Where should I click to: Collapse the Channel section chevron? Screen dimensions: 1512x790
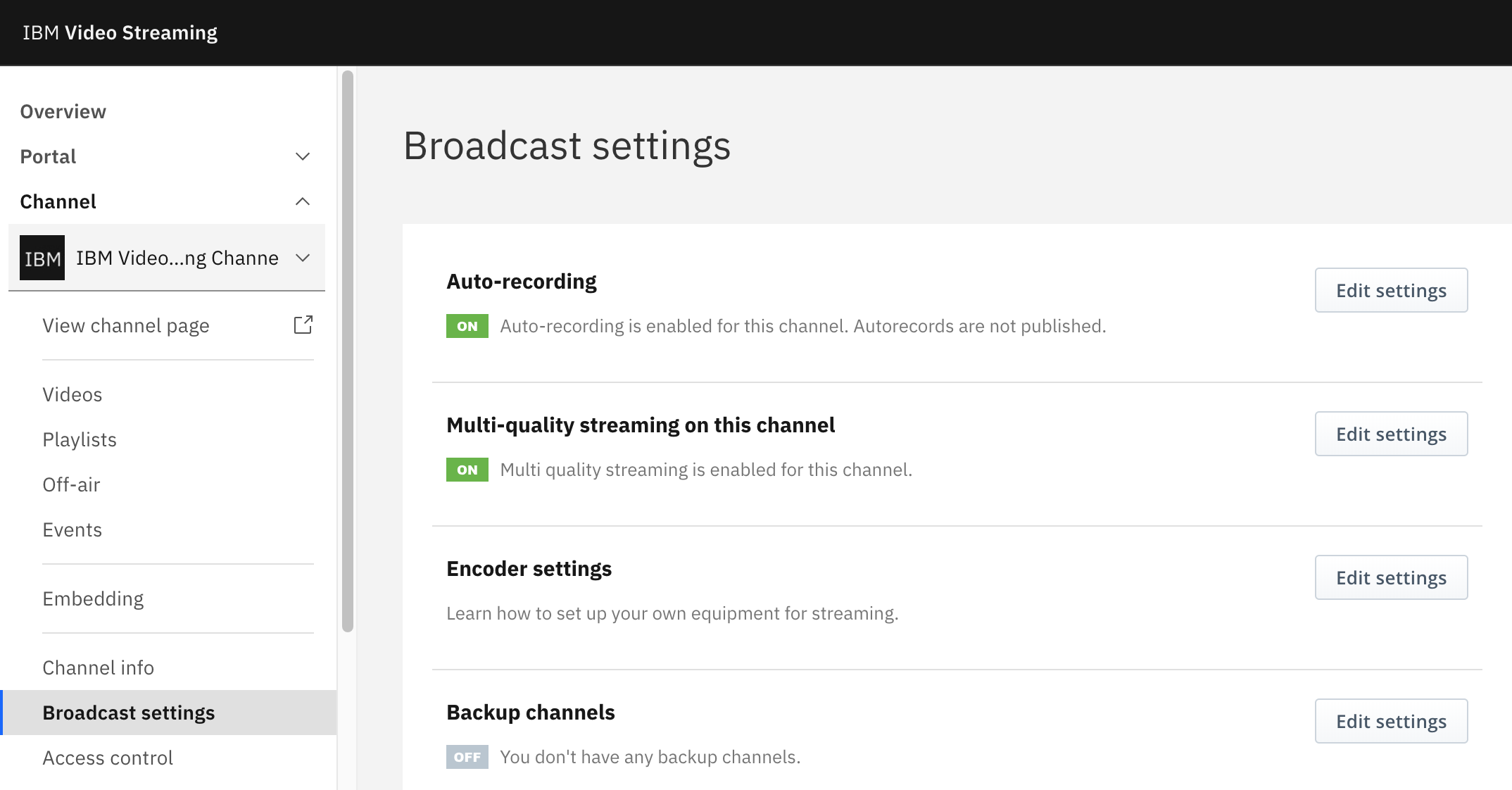pyautogui.click(x=303, y=201)
